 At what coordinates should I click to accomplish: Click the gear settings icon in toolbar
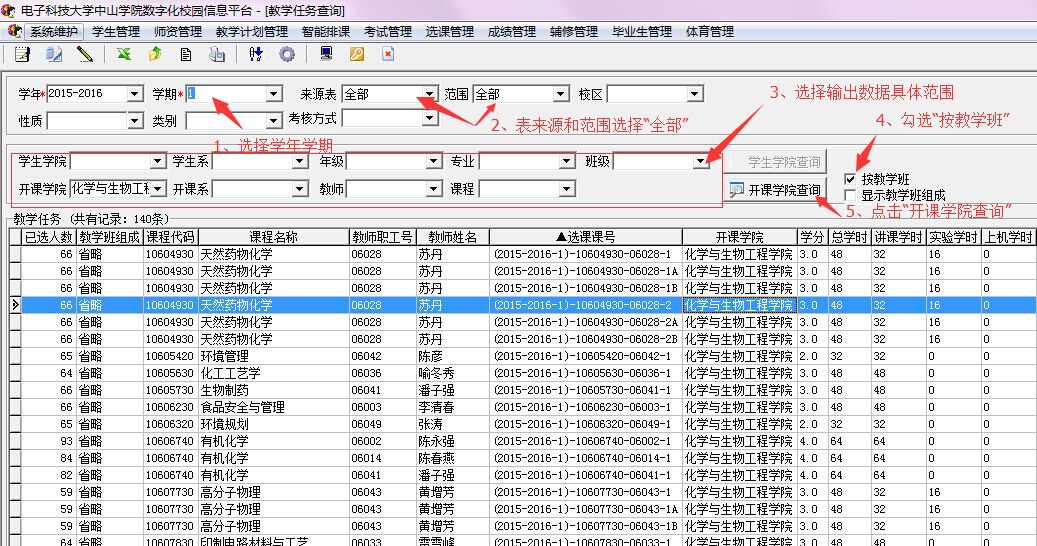pos(287,54)
